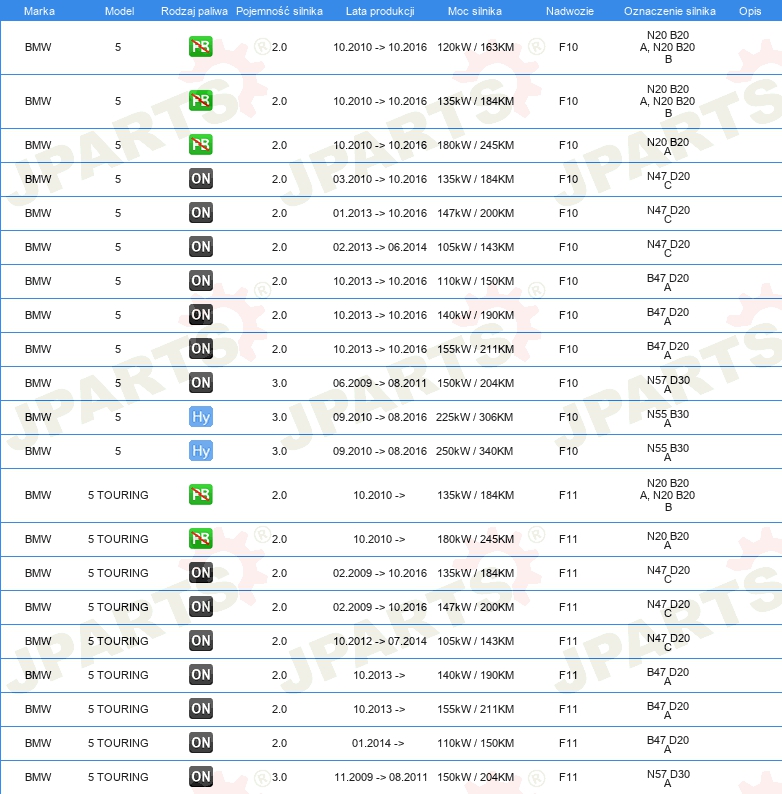Click the Lata produkcji column header

380,11
